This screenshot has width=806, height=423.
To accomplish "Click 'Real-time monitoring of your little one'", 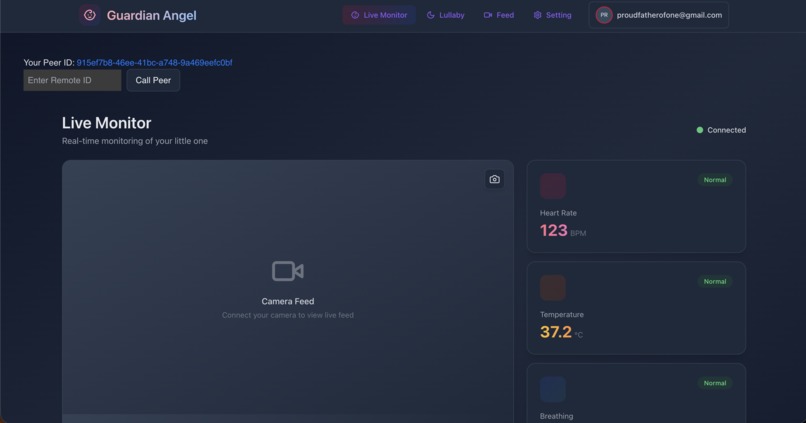I will (x=135, y=141).
